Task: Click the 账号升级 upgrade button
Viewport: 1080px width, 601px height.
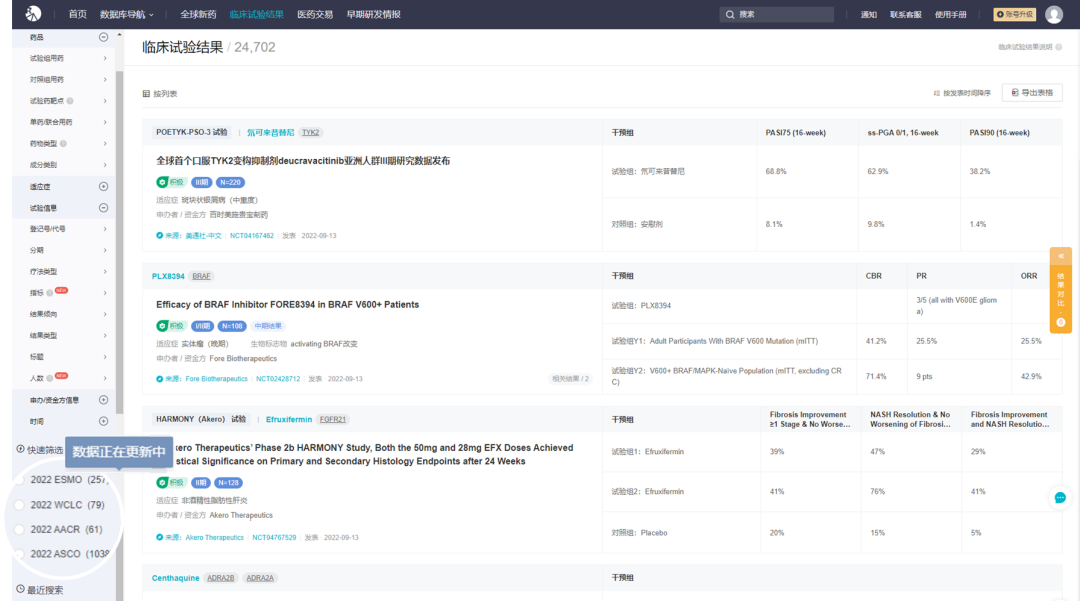Action: pos(1015,14)
